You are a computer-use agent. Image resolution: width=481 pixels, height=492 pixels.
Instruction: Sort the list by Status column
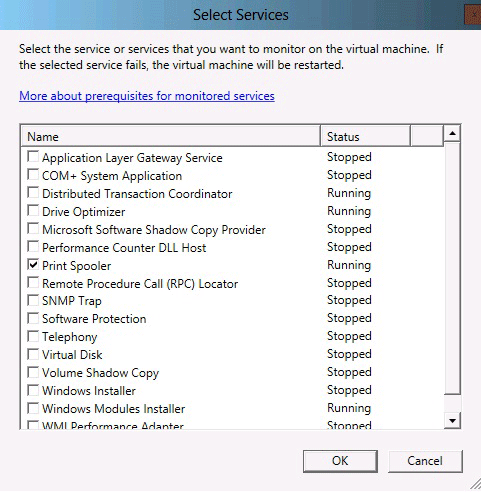tap(365, 136)
